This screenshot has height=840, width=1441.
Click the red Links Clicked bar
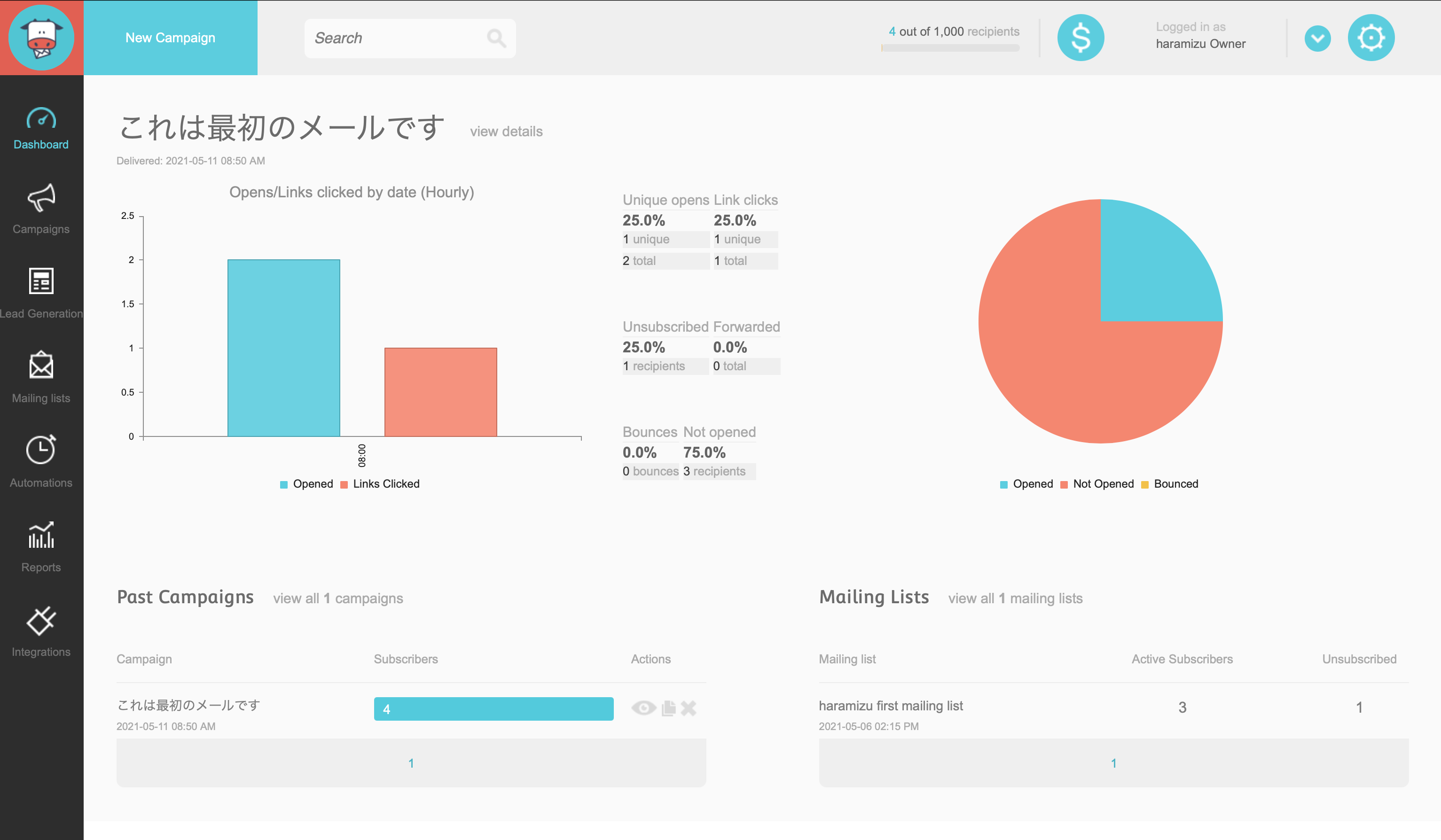(x=440, y=392)
